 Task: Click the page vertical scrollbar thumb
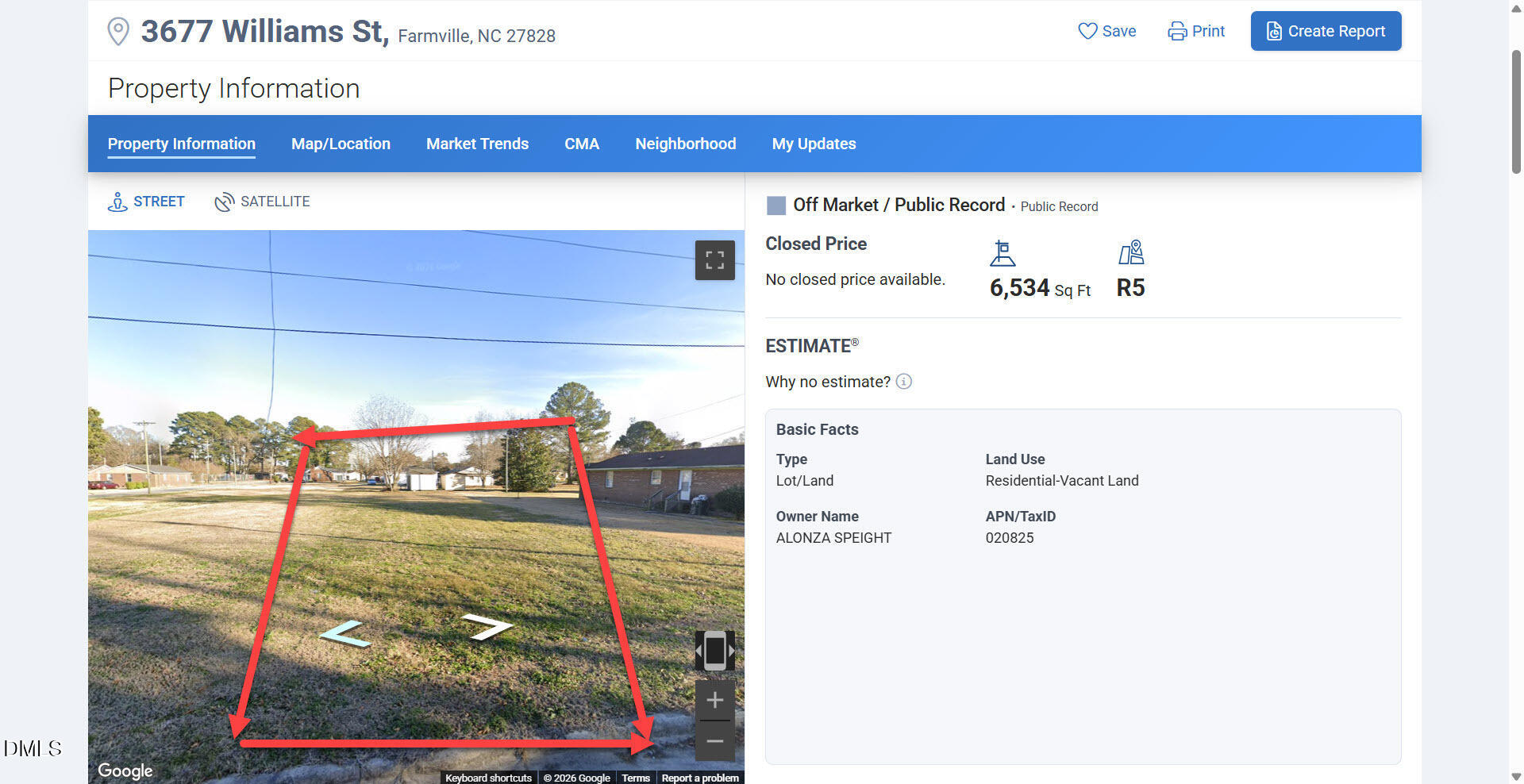[1516, 111]
